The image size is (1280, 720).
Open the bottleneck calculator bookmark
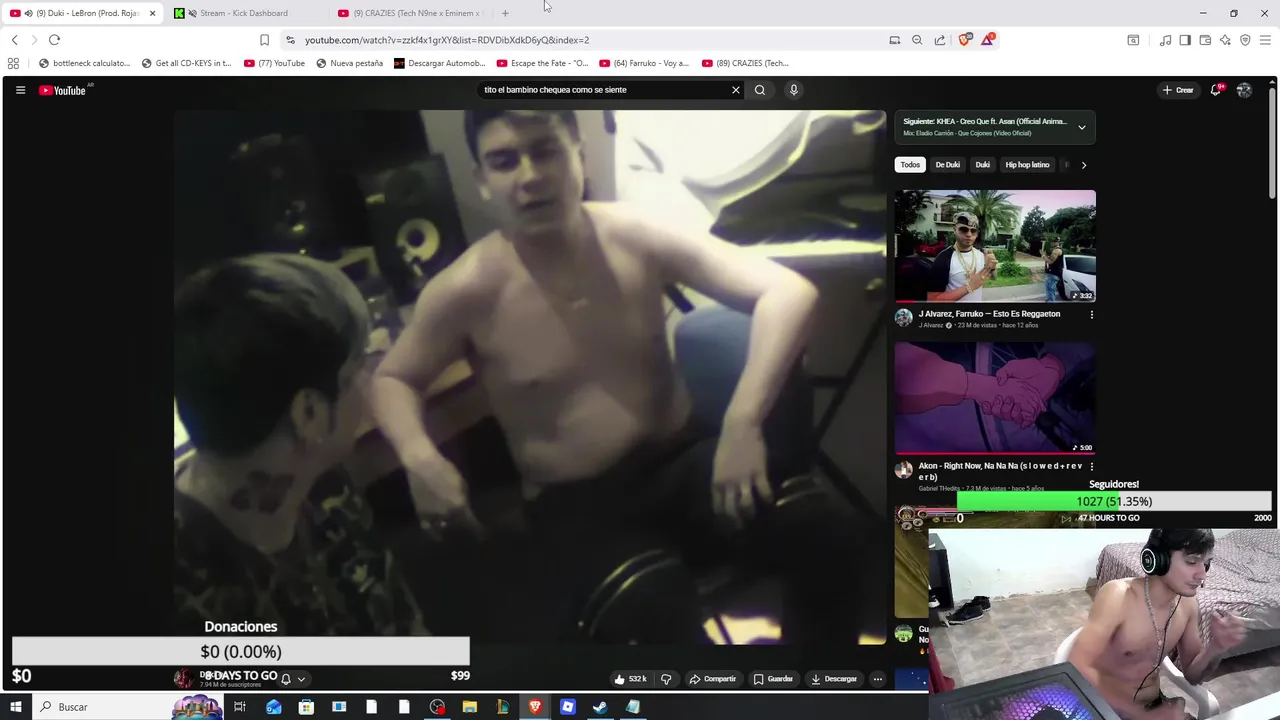tap(84, 63)
